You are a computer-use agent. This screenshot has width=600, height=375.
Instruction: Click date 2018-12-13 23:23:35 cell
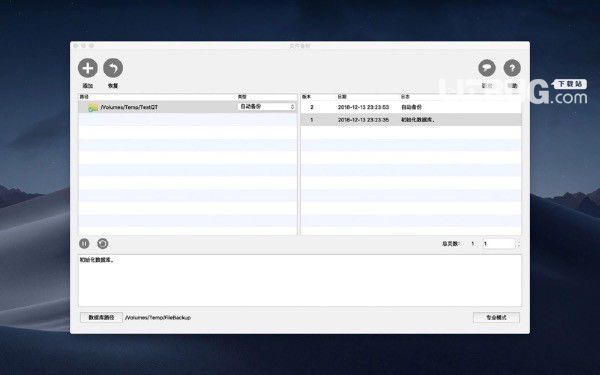[363, 120]
